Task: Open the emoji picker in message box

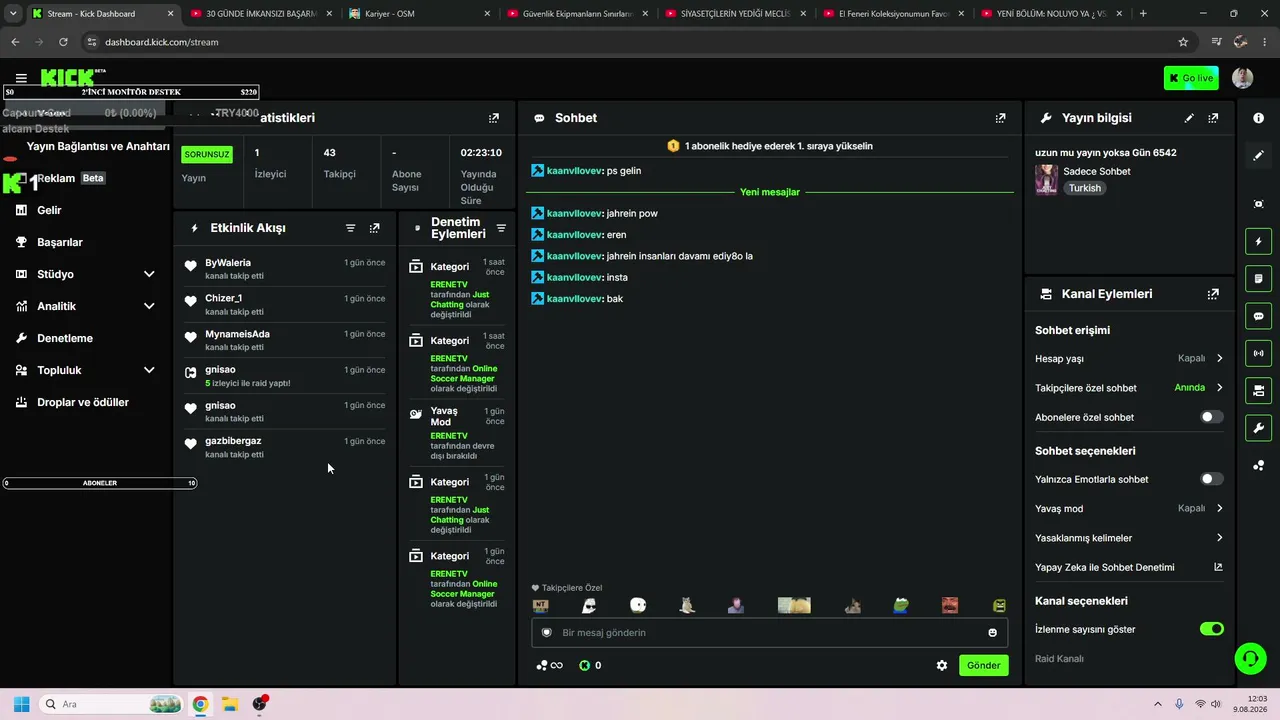Action: click(992, 633)
